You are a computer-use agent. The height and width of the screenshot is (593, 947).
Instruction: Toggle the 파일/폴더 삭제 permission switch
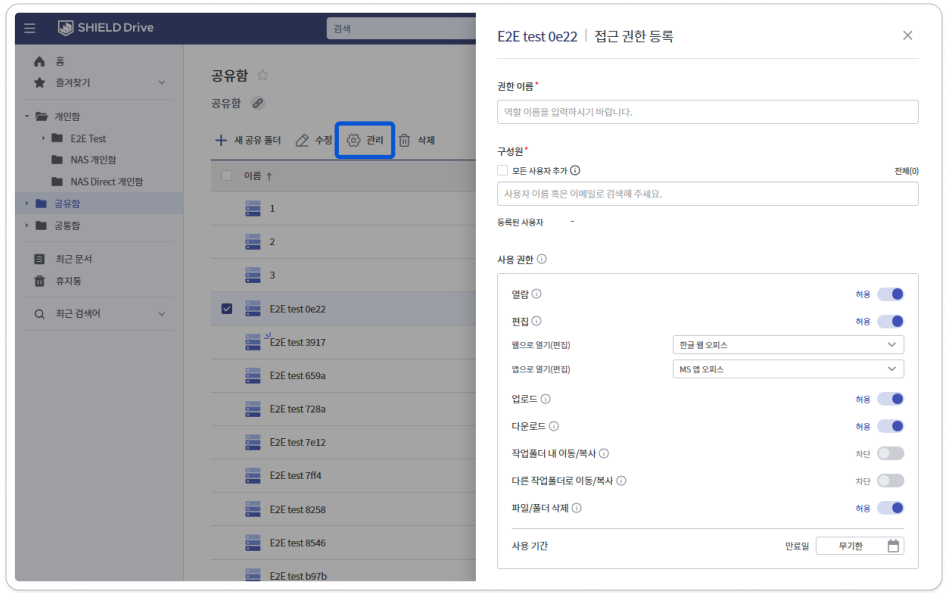[x=890, y=507]
